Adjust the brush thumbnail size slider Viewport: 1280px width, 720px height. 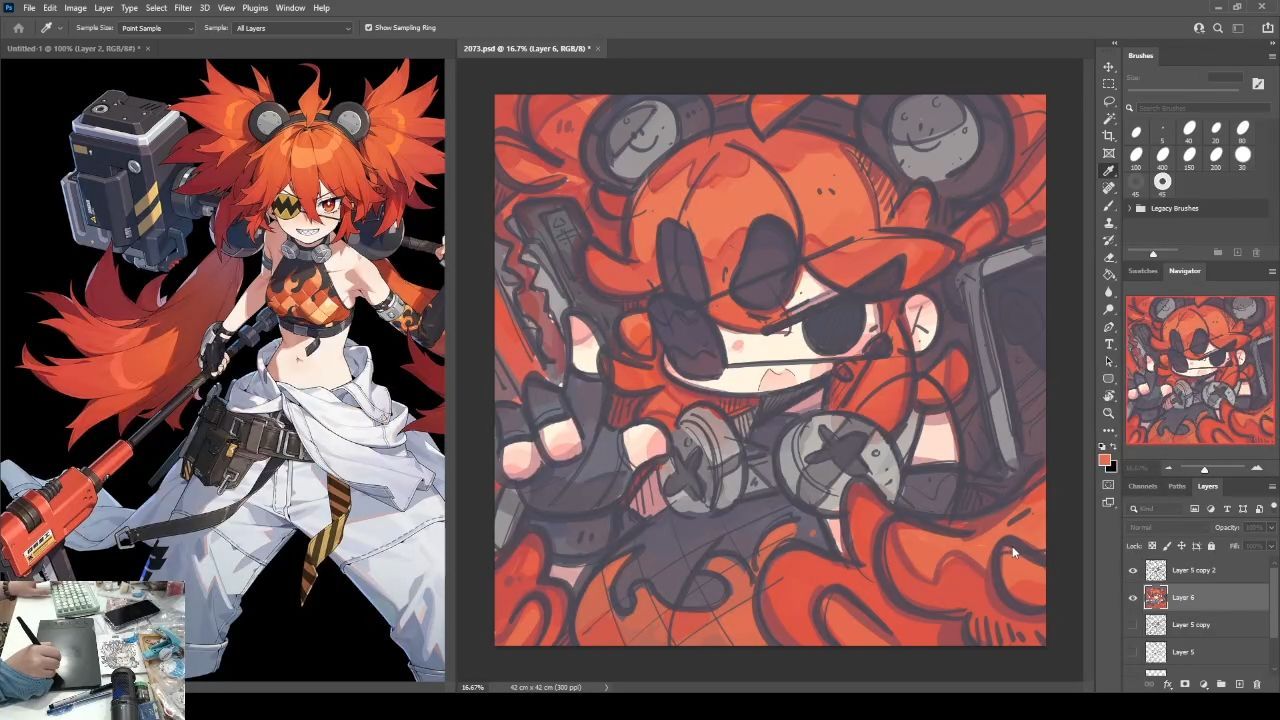(x=1153, y=253)
